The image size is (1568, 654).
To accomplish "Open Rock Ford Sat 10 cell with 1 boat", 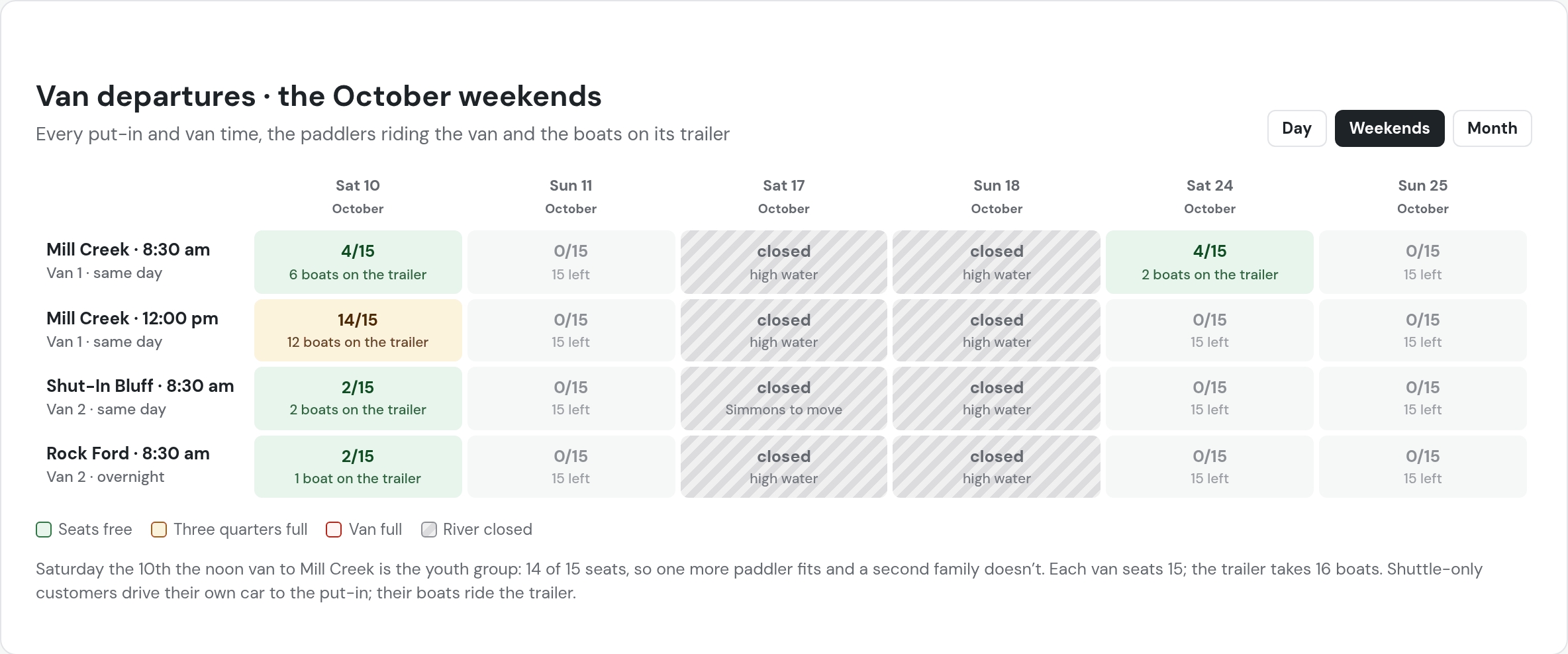I will [358, 467].
